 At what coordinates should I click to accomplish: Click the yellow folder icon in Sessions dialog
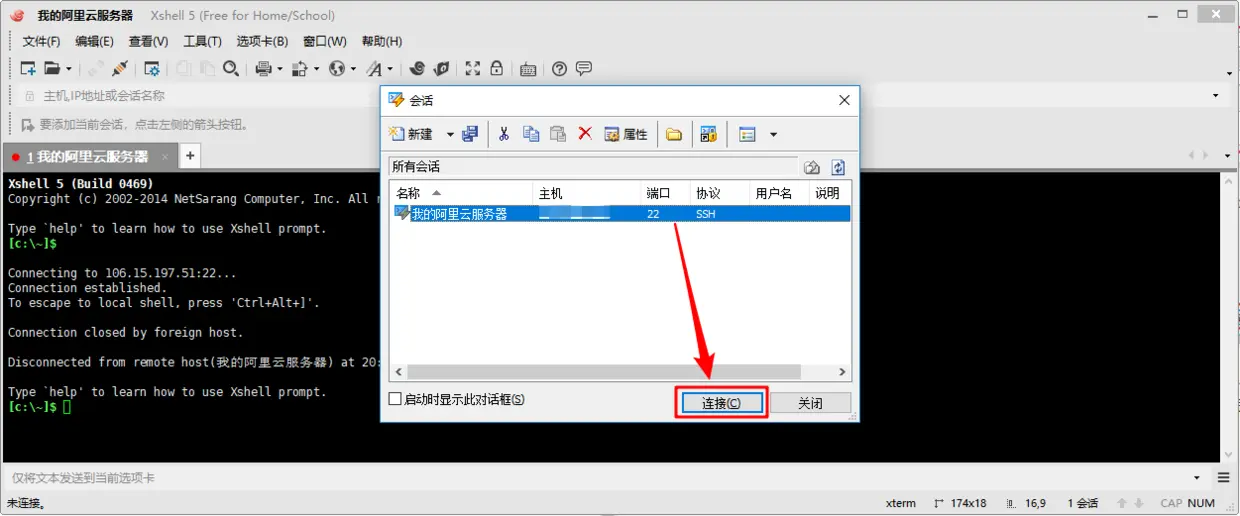(x=674, y=134)
